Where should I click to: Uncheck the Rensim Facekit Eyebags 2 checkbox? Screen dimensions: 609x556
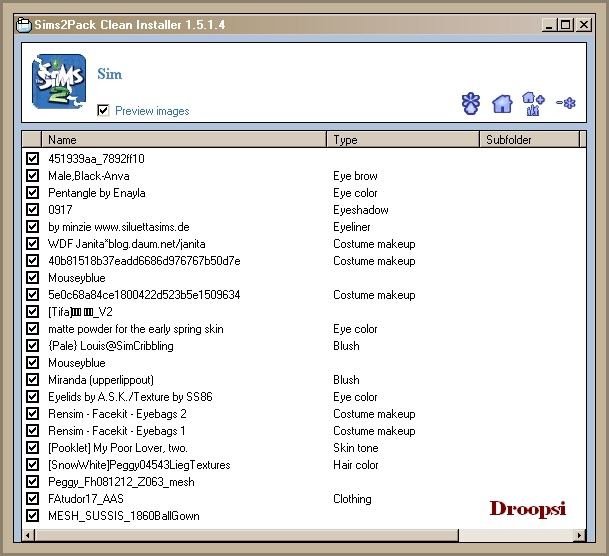tap(32, 414)
